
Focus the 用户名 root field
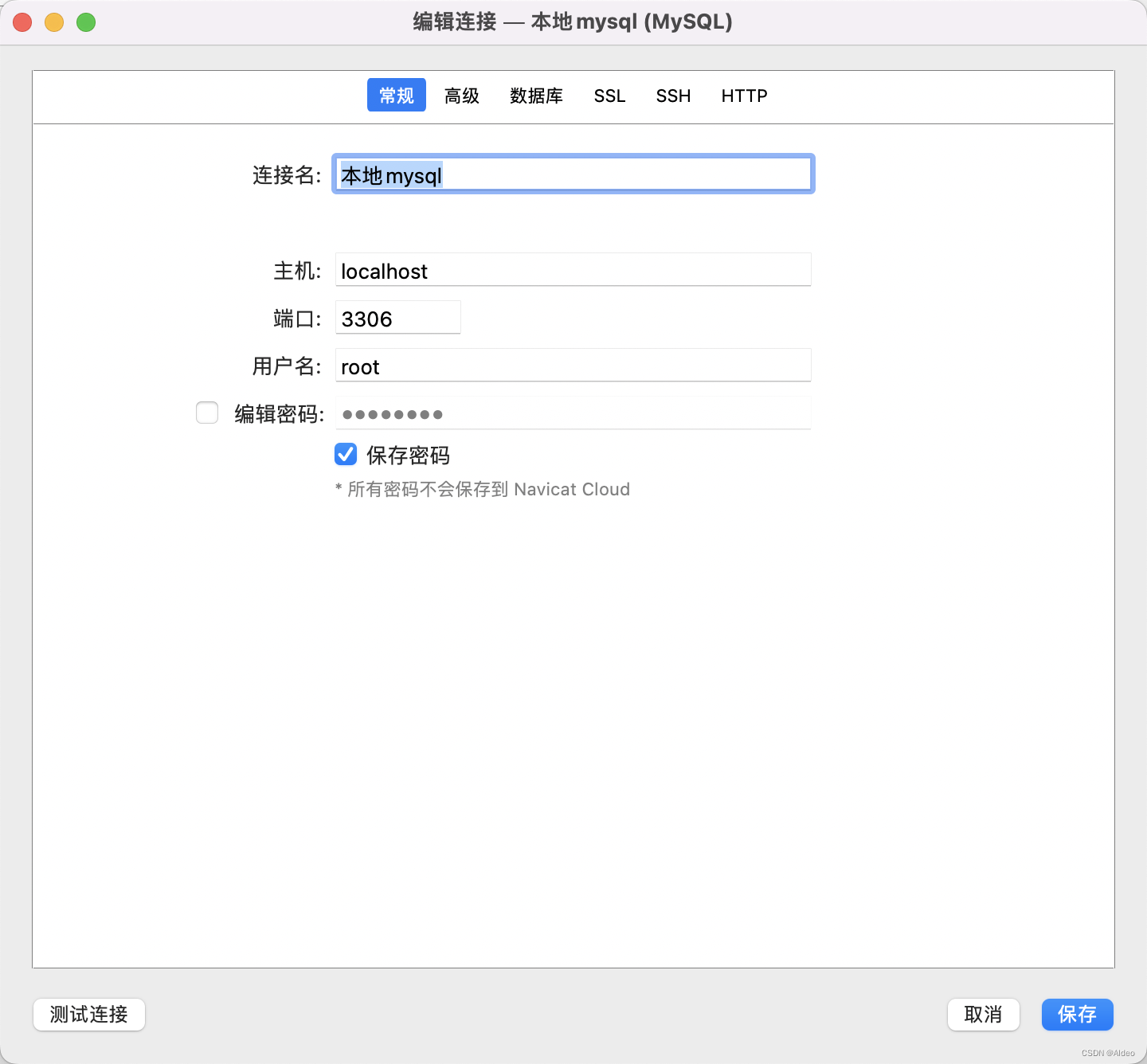(573, 366)
